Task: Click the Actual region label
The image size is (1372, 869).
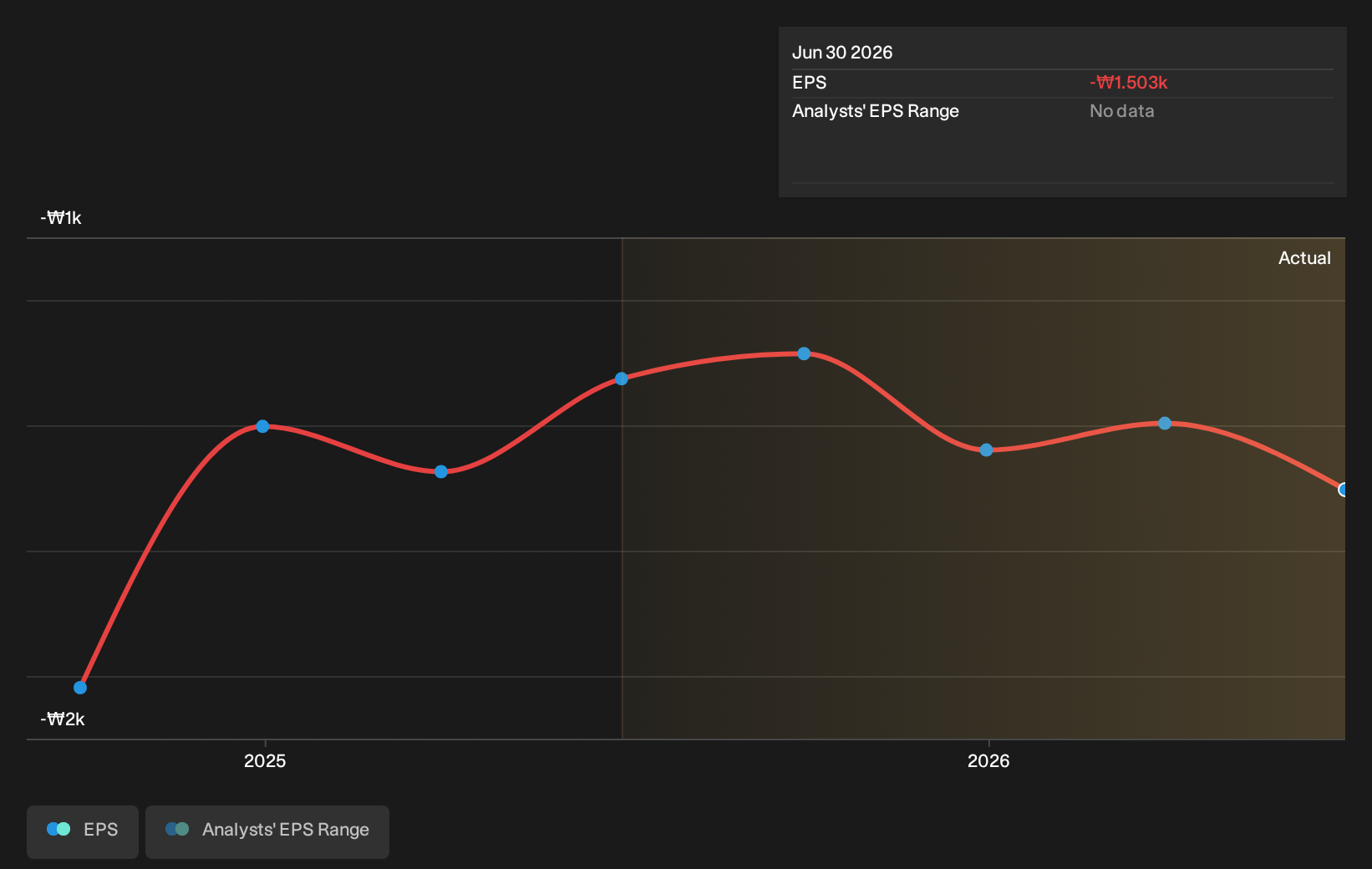Action: (1304, 258)
